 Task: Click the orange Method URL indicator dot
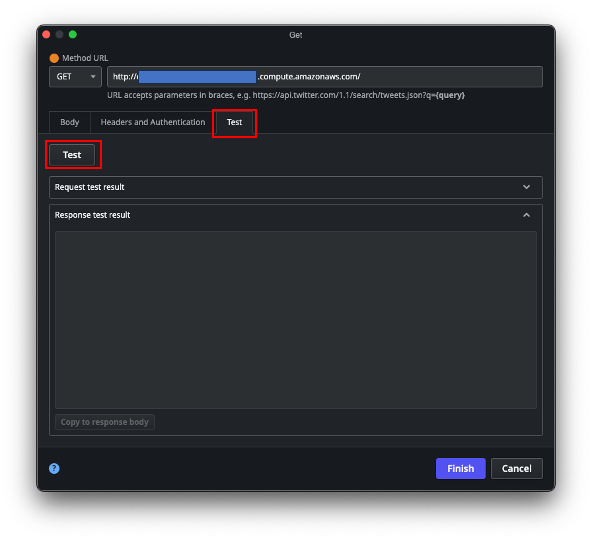pos(54,58)
